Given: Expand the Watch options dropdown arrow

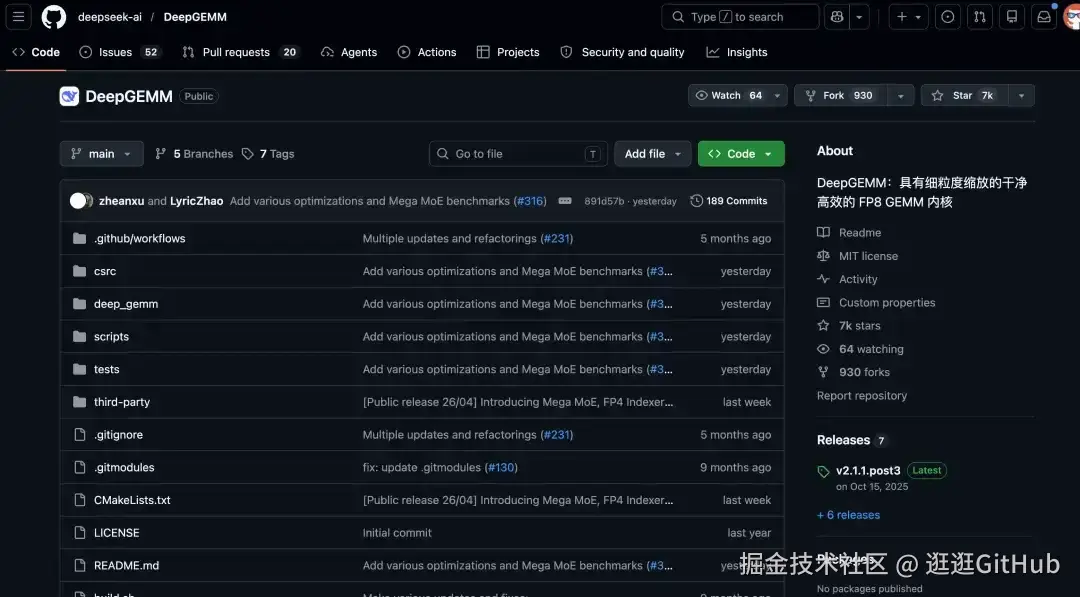Looking at the screenshot, I should click(777, 96).
